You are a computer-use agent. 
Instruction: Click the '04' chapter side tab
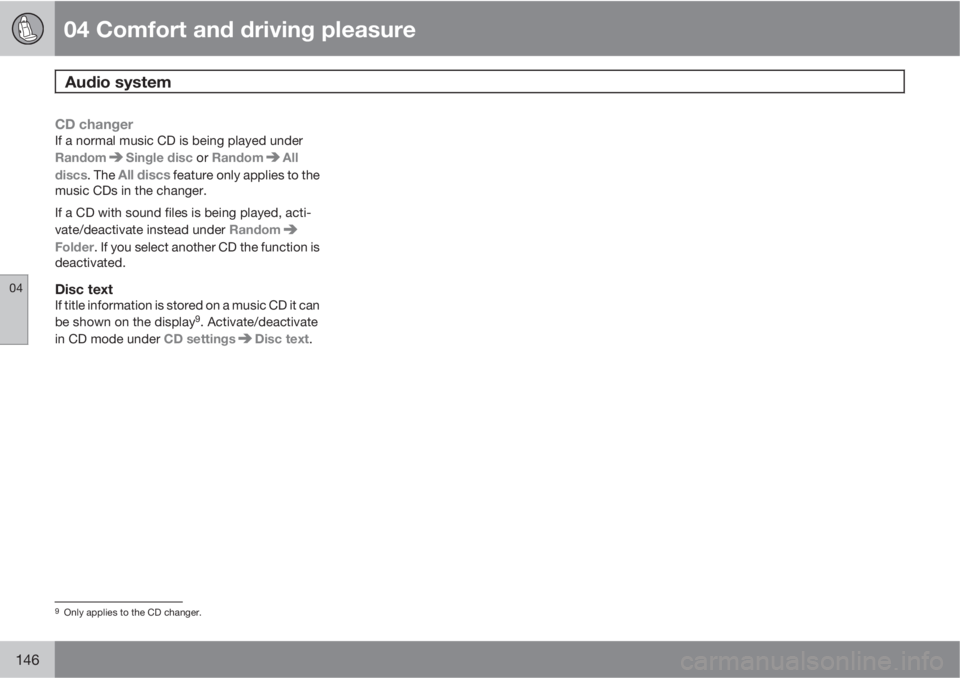(14, 309)
